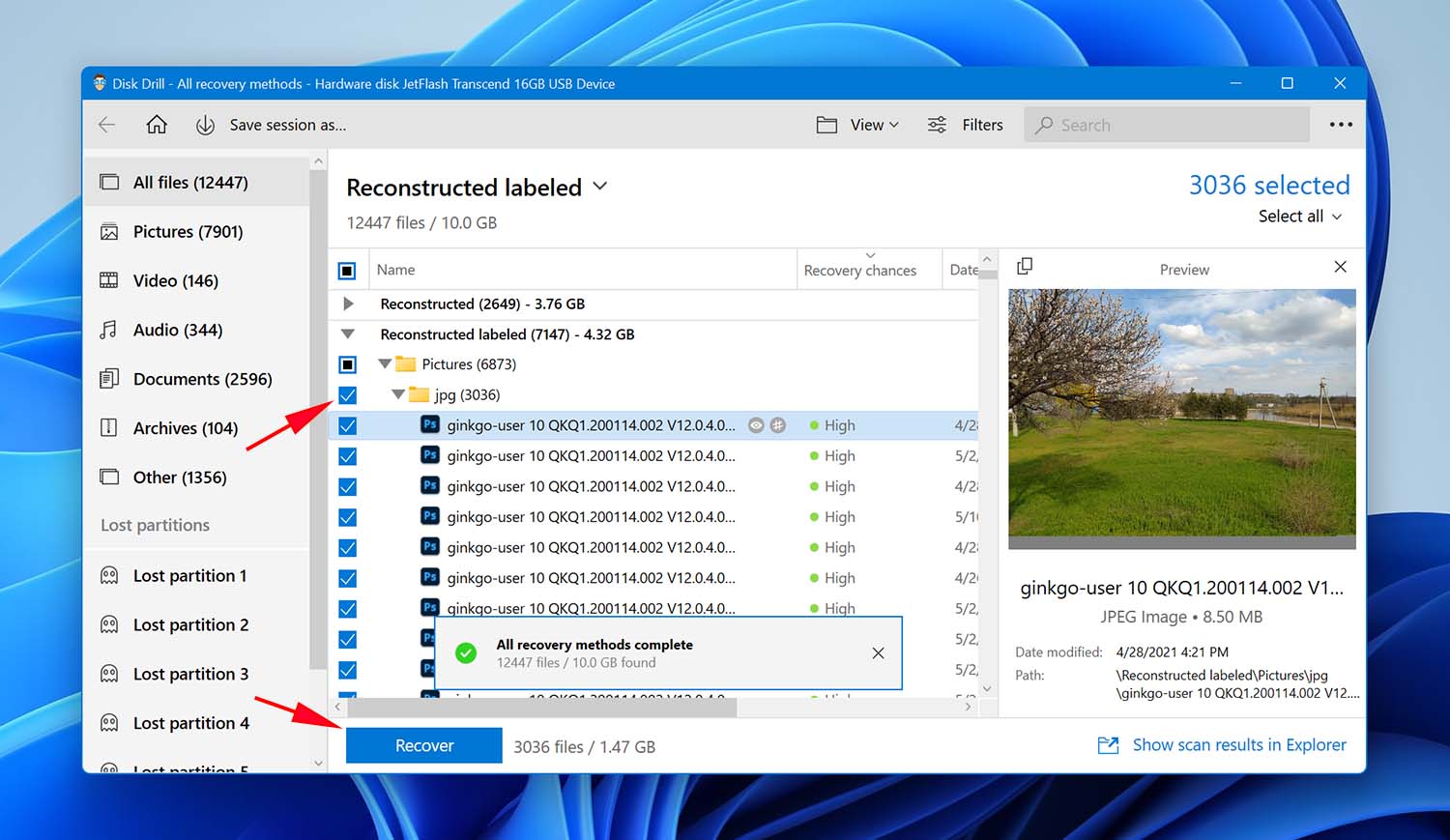1450x840 pixels.
Task: Click the sidebar vertical scrollbar
Action: point(318,420)
